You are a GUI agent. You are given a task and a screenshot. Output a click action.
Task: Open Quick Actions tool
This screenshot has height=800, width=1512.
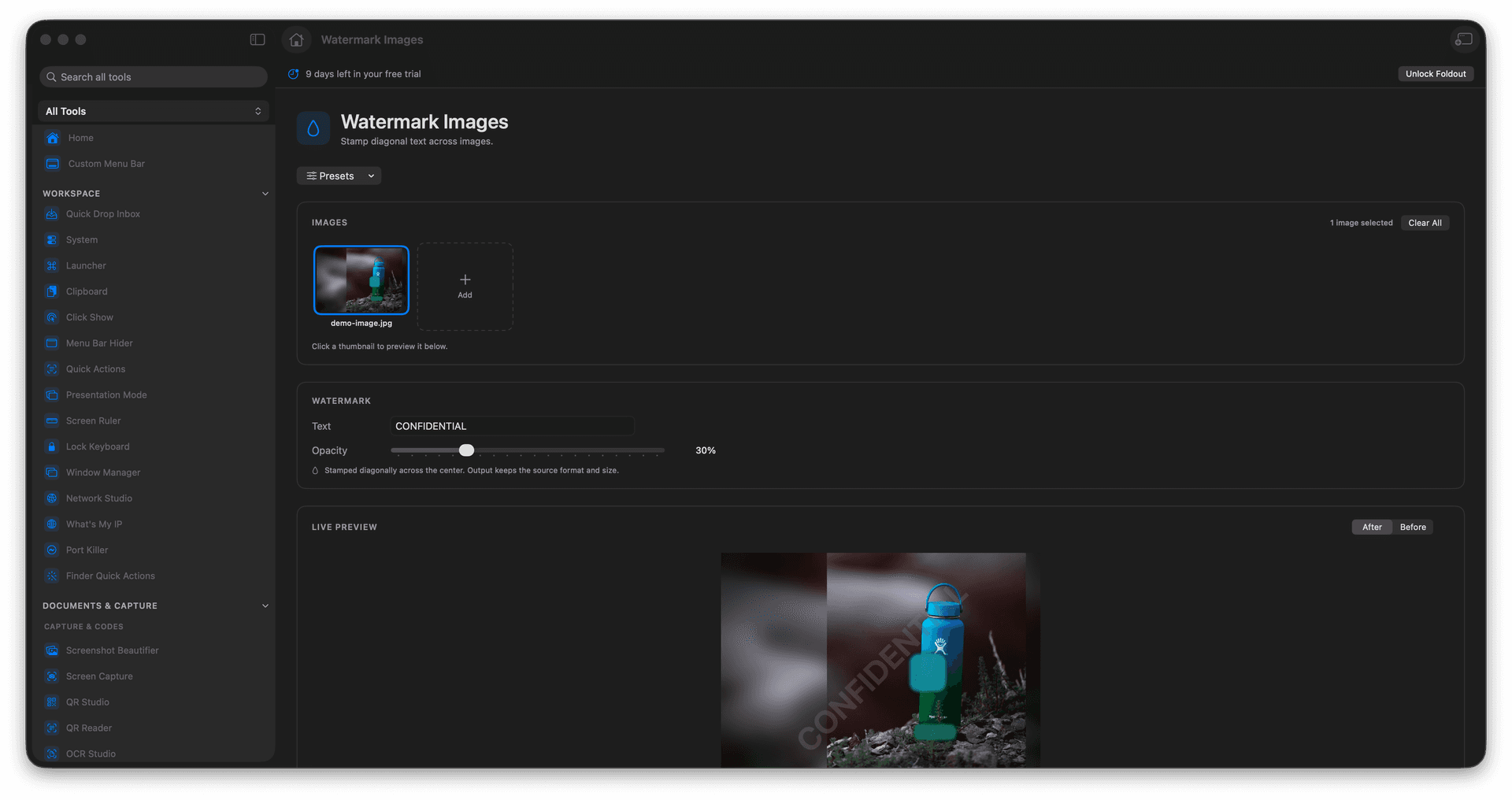[154, 369]
